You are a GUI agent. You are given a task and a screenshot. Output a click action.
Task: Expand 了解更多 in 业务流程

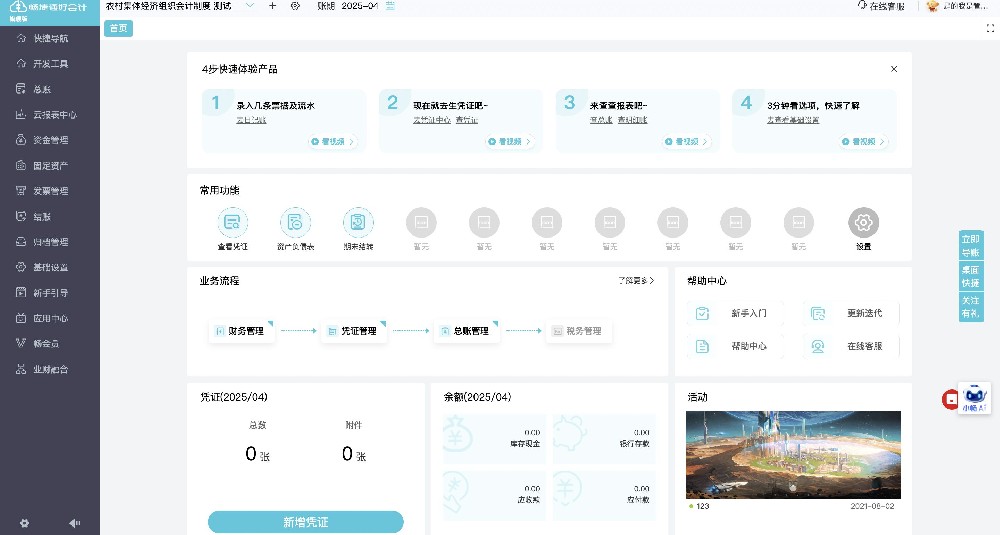pos(636,281)
